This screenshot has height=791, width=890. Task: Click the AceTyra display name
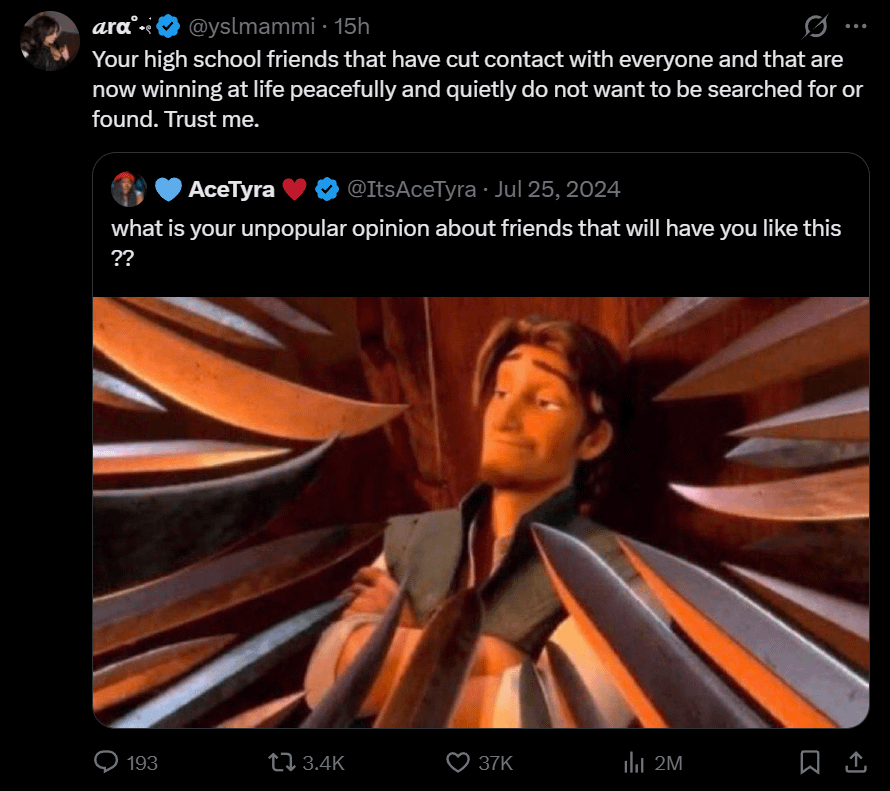231,189
